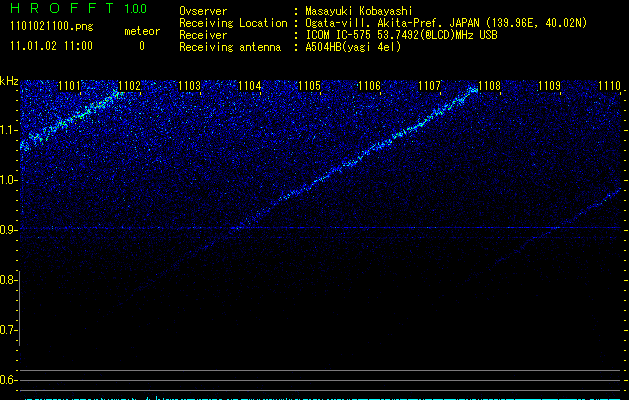Image resolution: width=629 pixels, height=400 pixels.
Task: Click time marker 1102
Action: (x=130, y=85)
